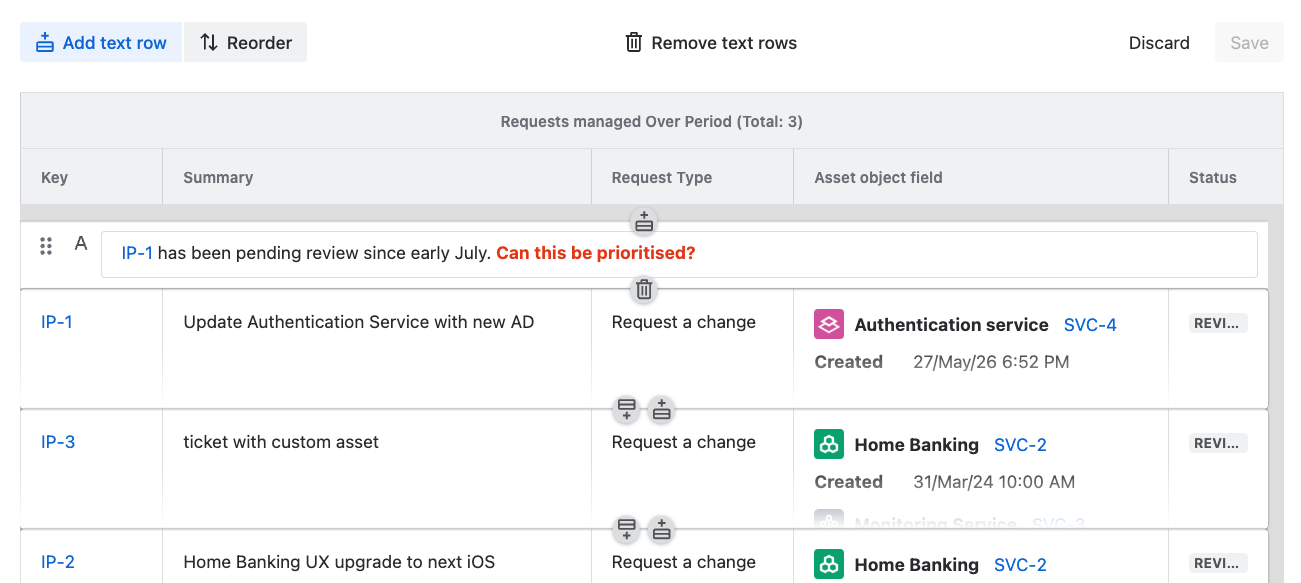Open the SVC-2 link in row IP-3

coord(1020,445)
